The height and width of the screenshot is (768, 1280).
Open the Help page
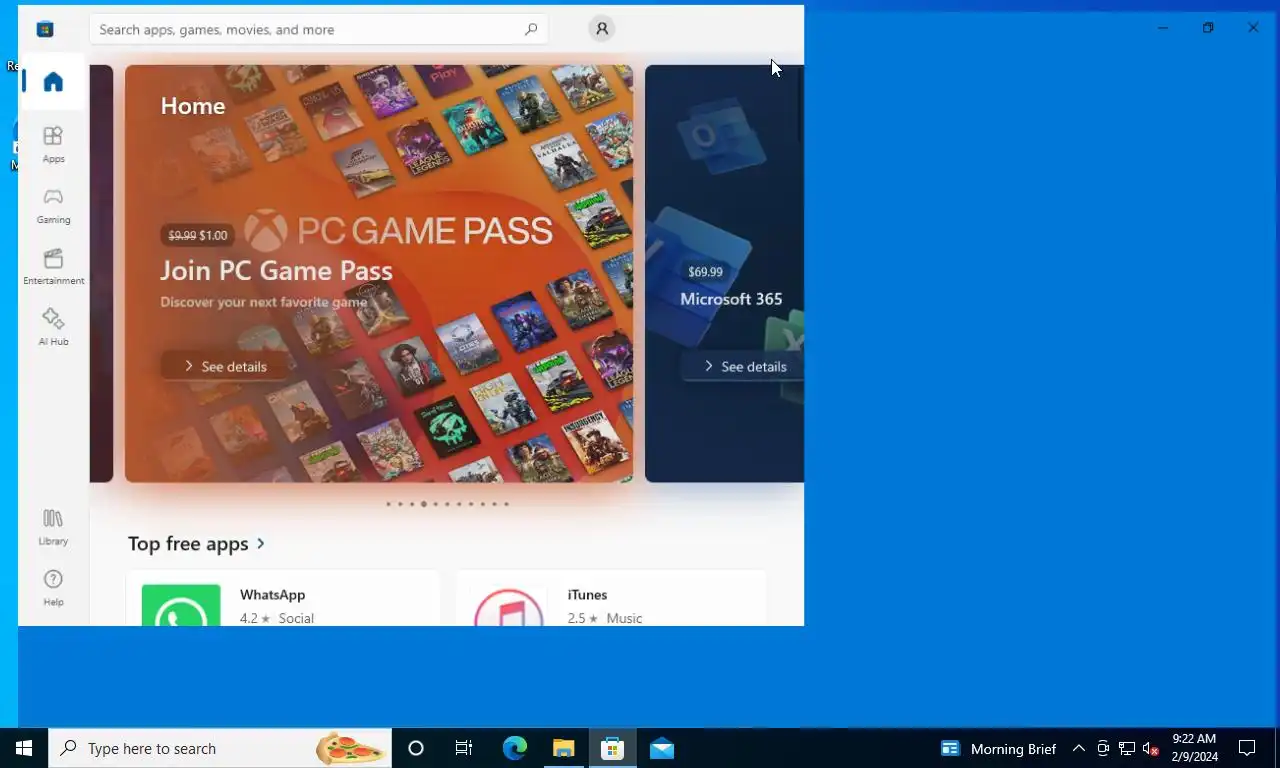click(x=53, y=588)
